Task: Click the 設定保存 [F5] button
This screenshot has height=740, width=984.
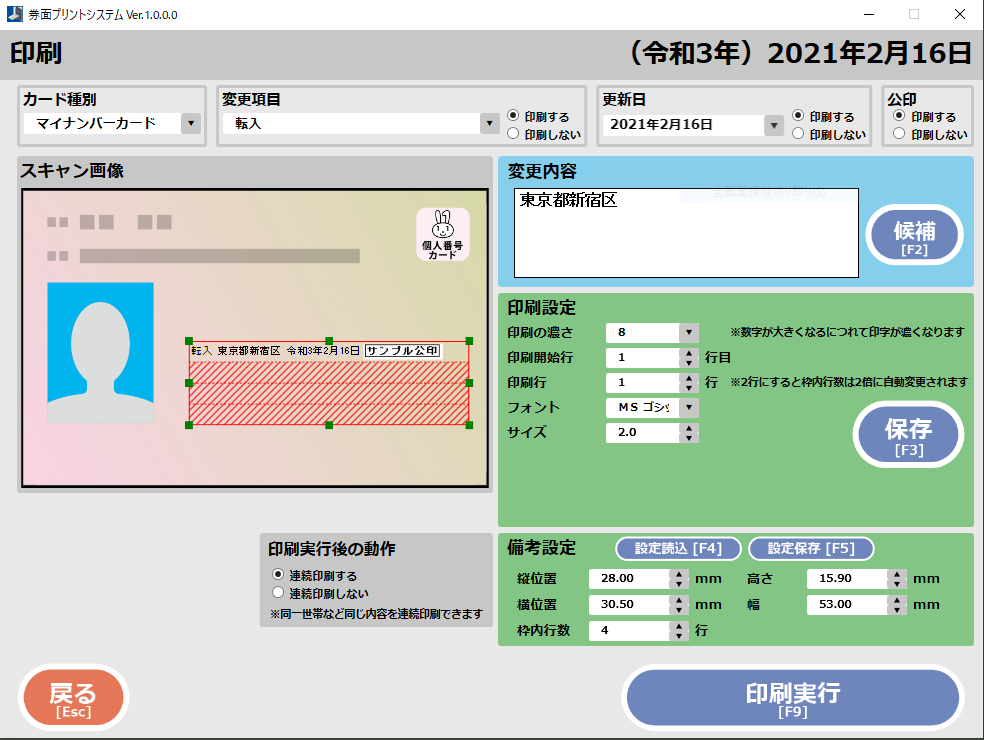Action: (x=810, y=548)
